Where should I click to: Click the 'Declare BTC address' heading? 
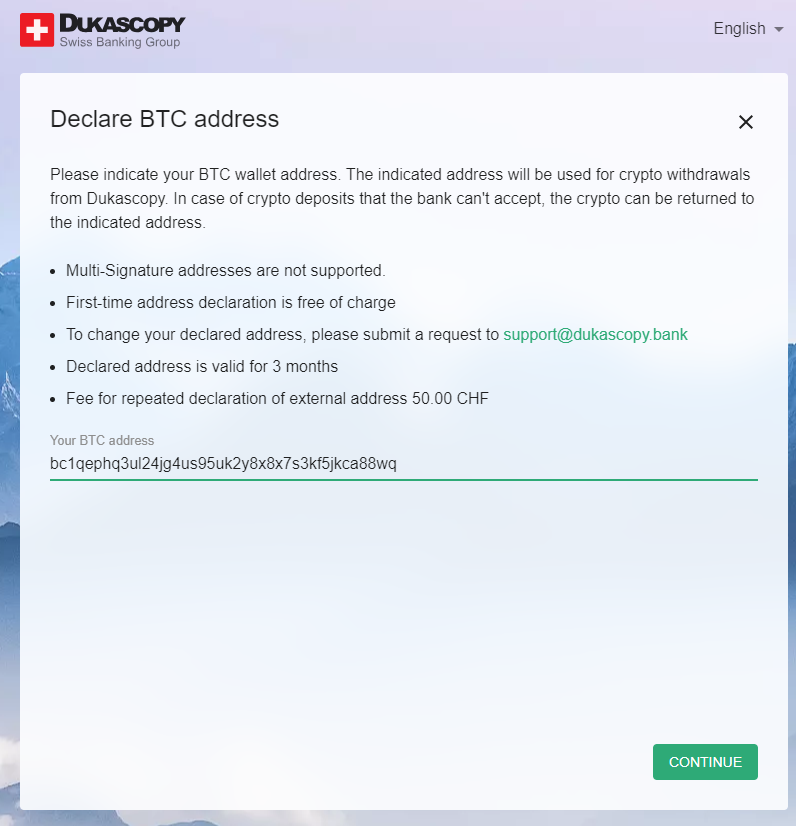coord(164,119)
